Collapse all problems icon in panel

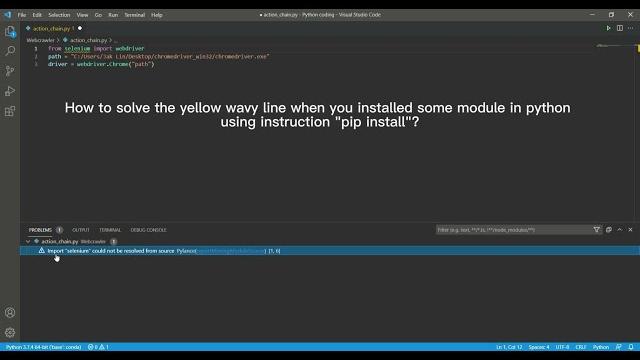[609, 230]
